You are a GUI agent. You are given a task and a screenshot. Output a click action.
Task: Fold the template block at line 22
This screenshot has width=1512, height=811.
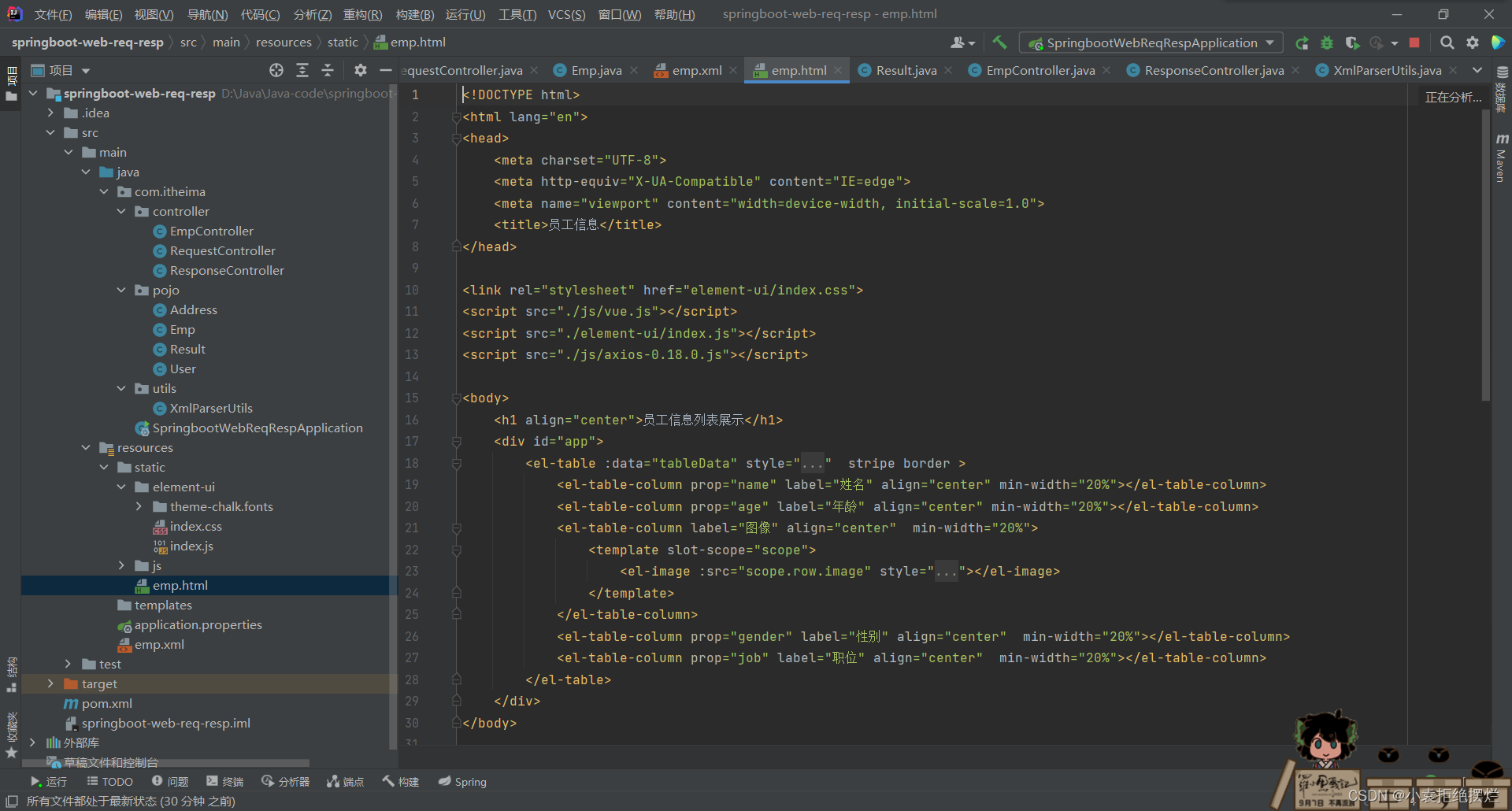(x=456, y=550)
